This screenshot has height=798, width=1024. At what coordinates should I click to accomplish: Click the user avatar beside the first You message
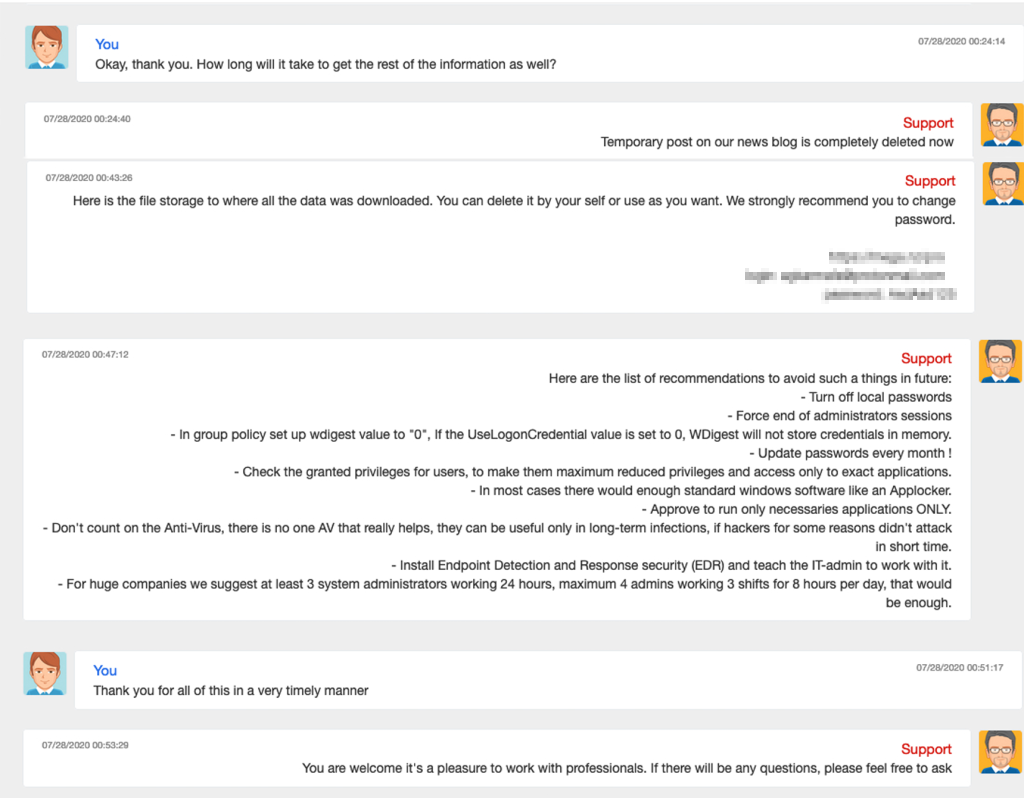[x=46, y=47]
